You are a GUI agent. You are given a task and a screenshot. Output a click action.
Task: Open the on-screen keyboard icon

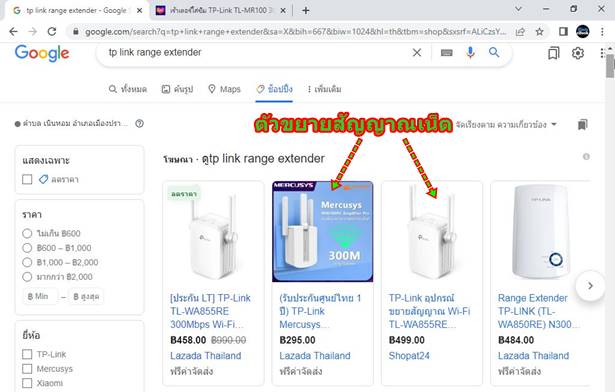446,53
